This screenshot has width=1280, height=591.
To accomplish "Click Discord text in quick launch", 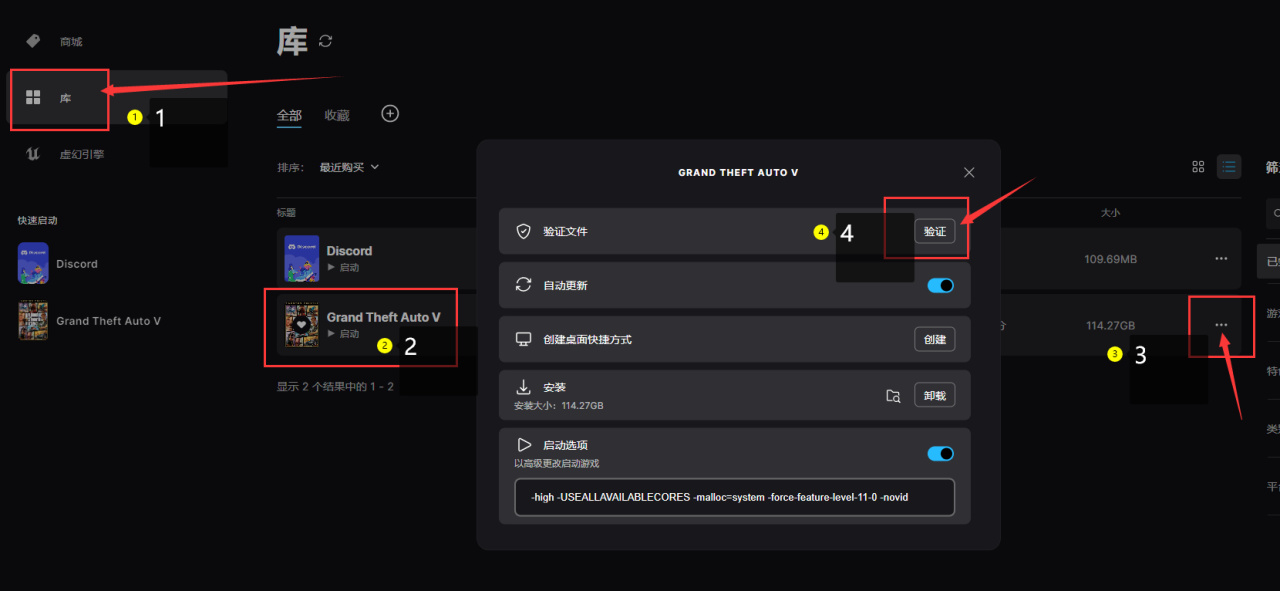I will tap(77, 264).
